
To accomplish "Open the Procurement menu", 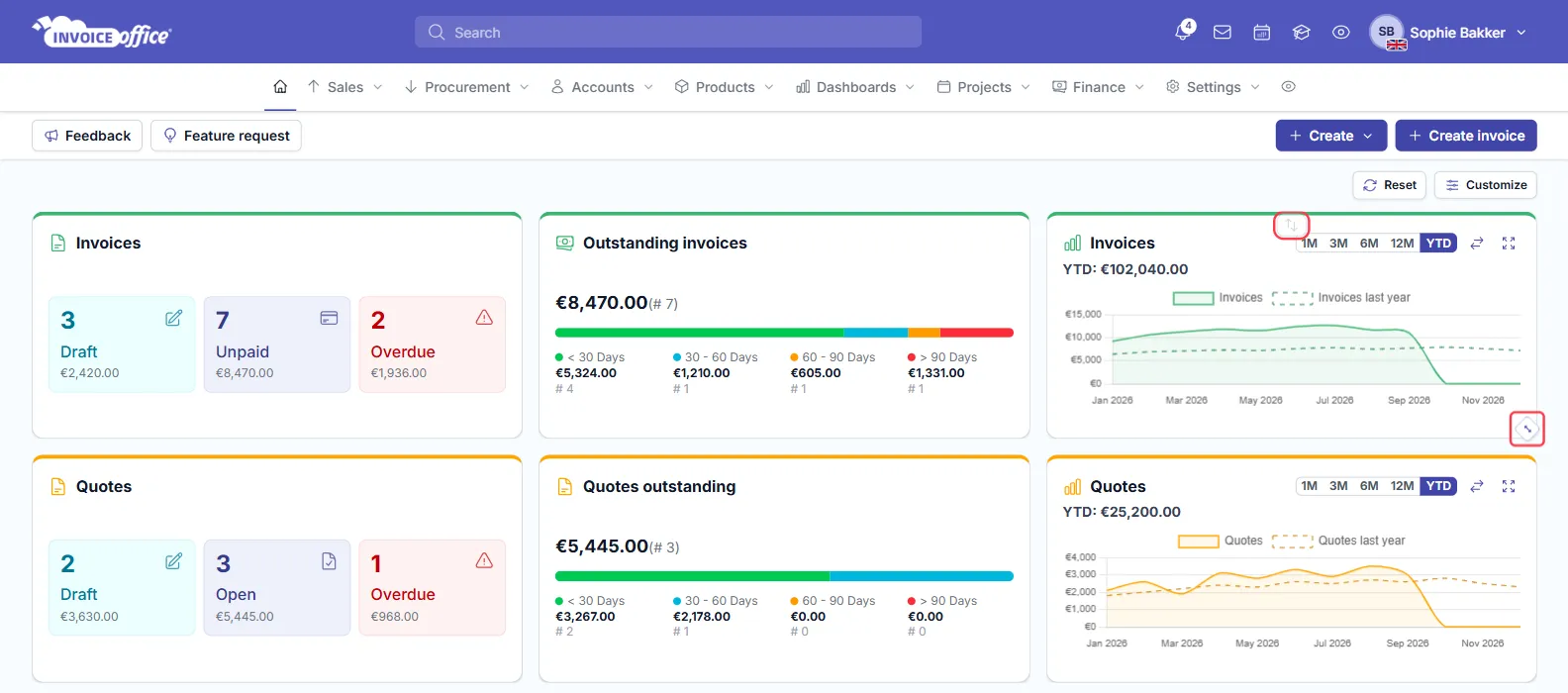I will (466, 87).
